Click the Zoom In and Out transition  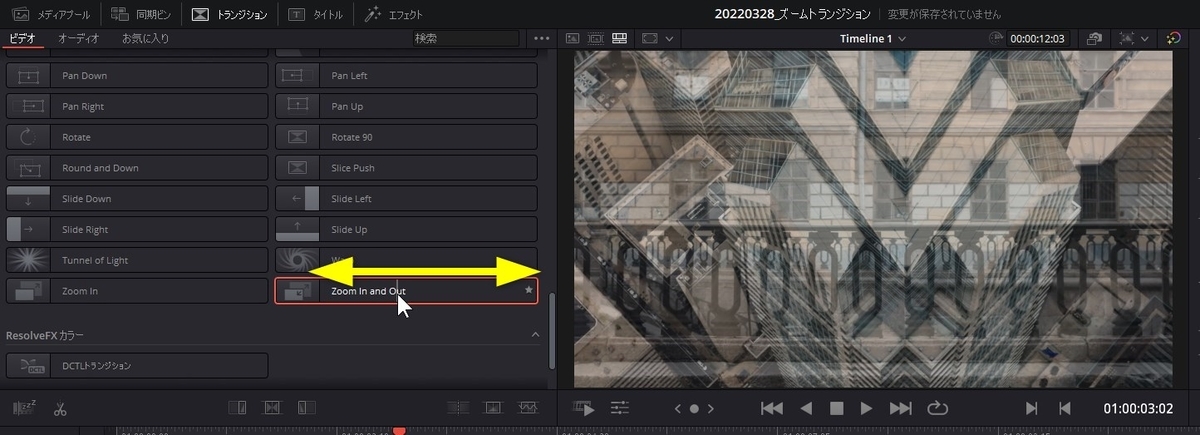pos(406,291)
